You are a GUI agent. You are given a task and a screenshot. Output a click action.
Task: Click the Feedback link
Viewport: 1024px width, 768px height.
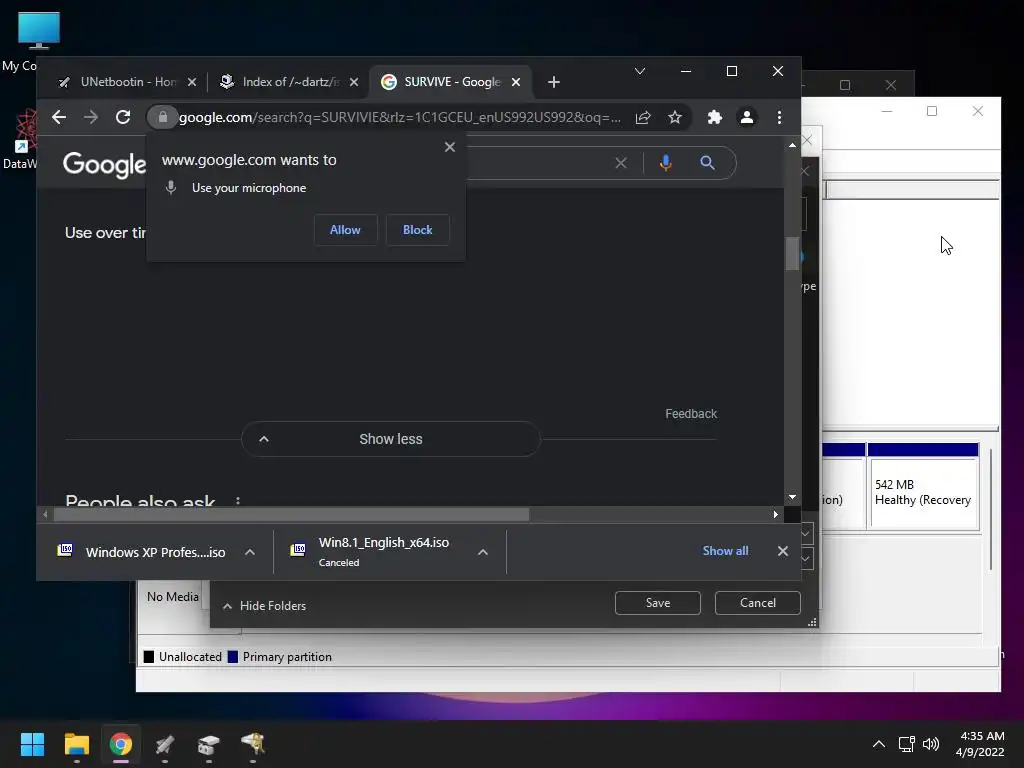pos(691,413)
